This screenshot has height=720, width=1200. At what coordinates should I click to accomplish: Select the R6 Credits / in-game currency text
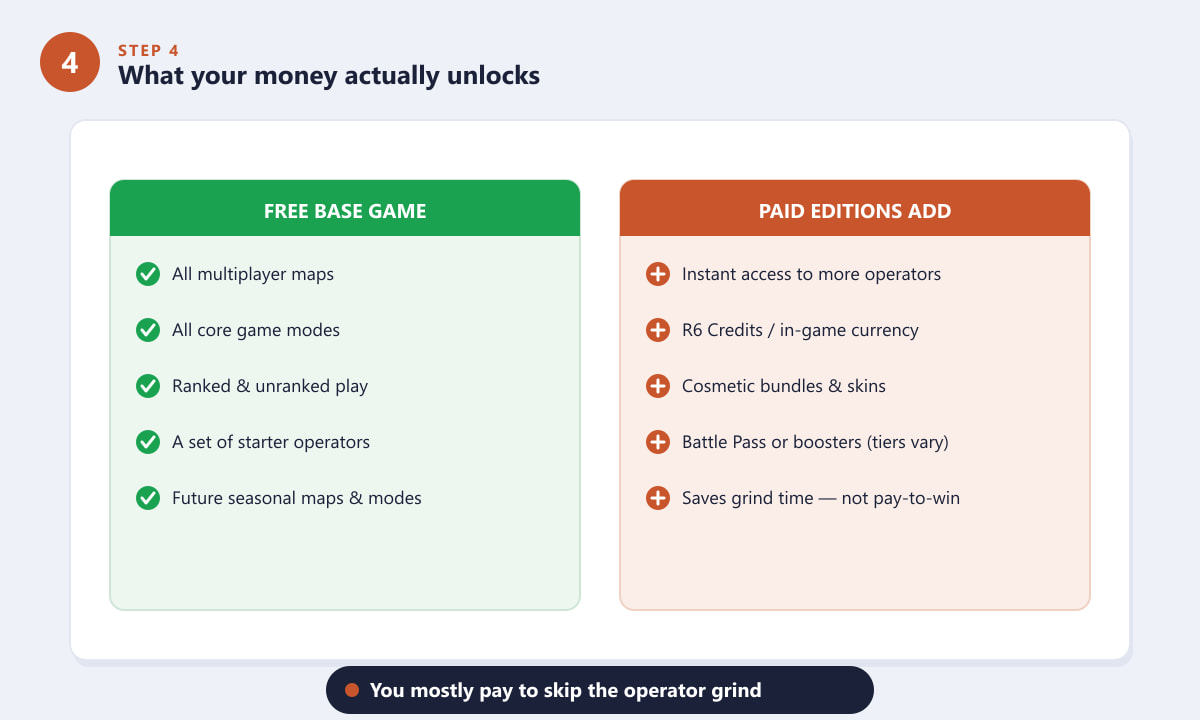tap(800, 330)
